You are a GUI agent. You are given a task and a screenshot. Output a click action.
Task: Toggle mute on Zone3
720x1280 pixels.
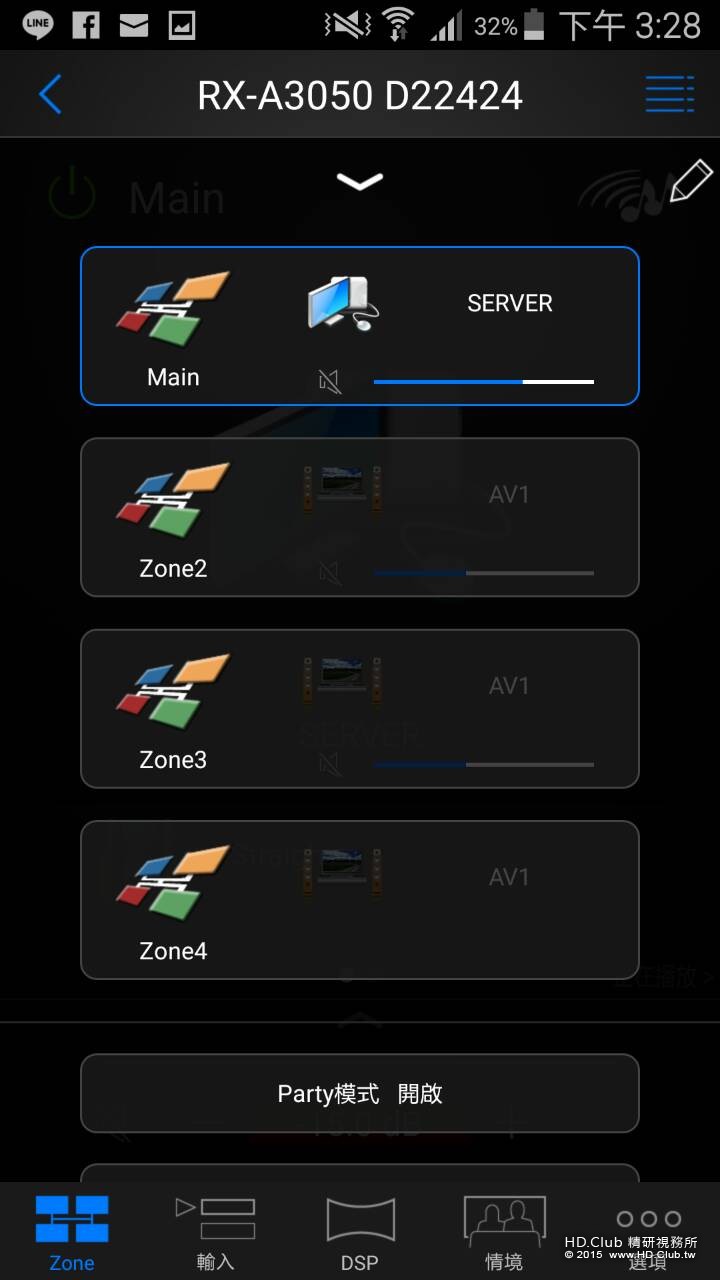(330, 764)
